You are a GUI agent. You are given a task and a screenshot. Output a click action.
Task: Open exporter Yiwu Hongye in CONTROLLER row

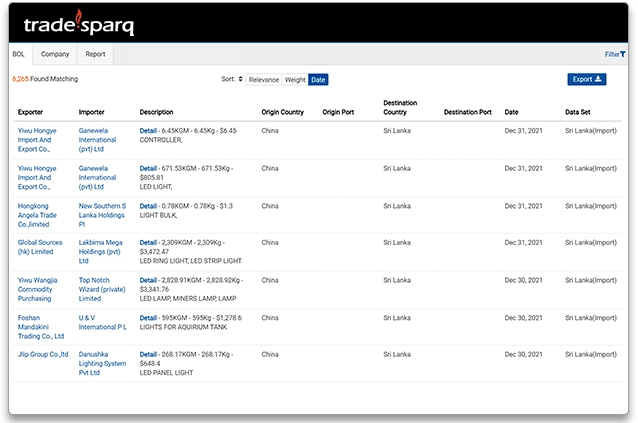(37, 140)
